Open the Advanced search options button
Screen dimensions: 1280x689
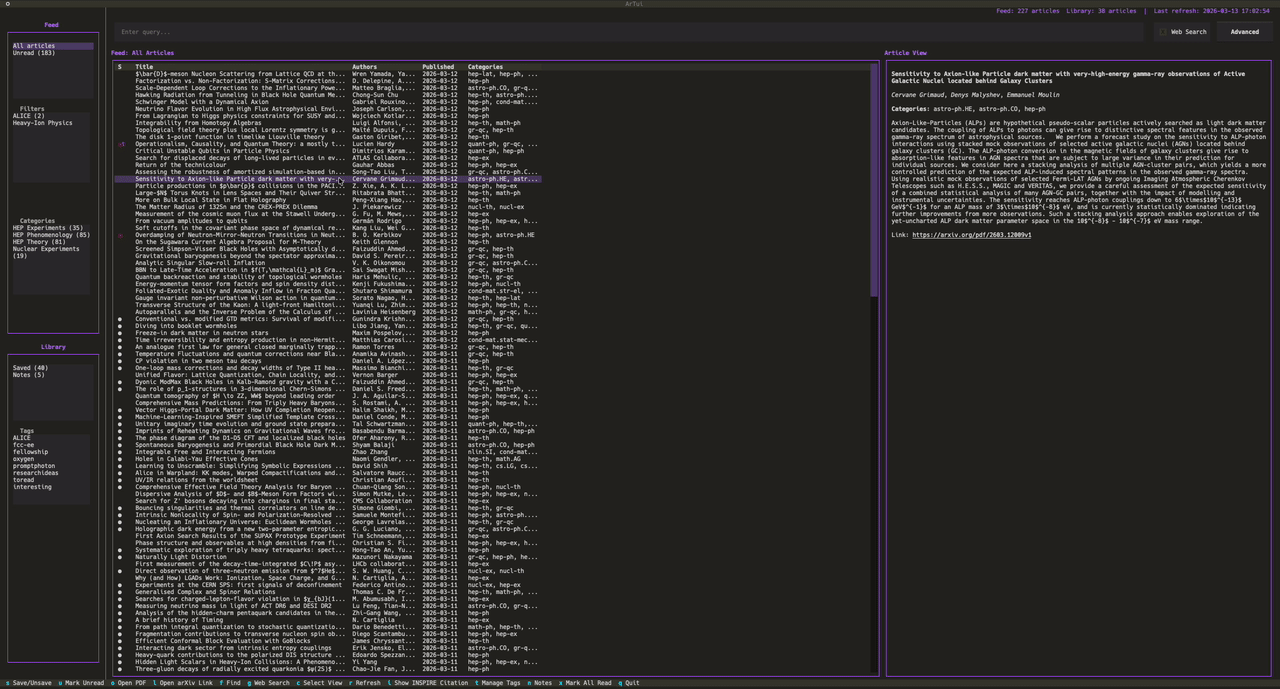pos(1244,32)
